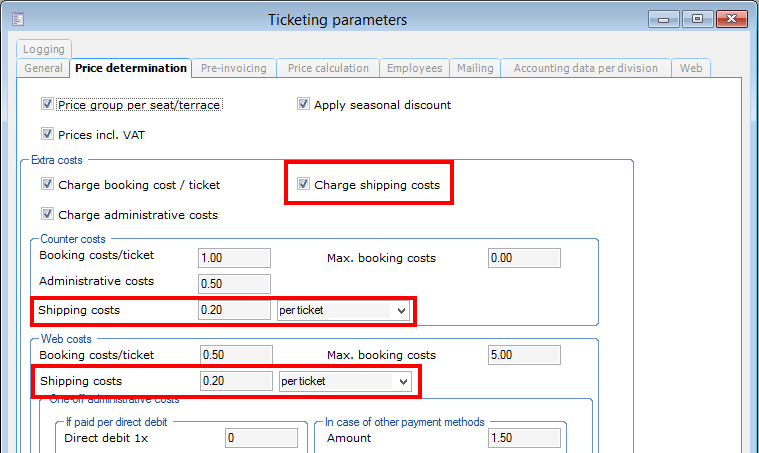Go to Accounting data per division tab

585,68
